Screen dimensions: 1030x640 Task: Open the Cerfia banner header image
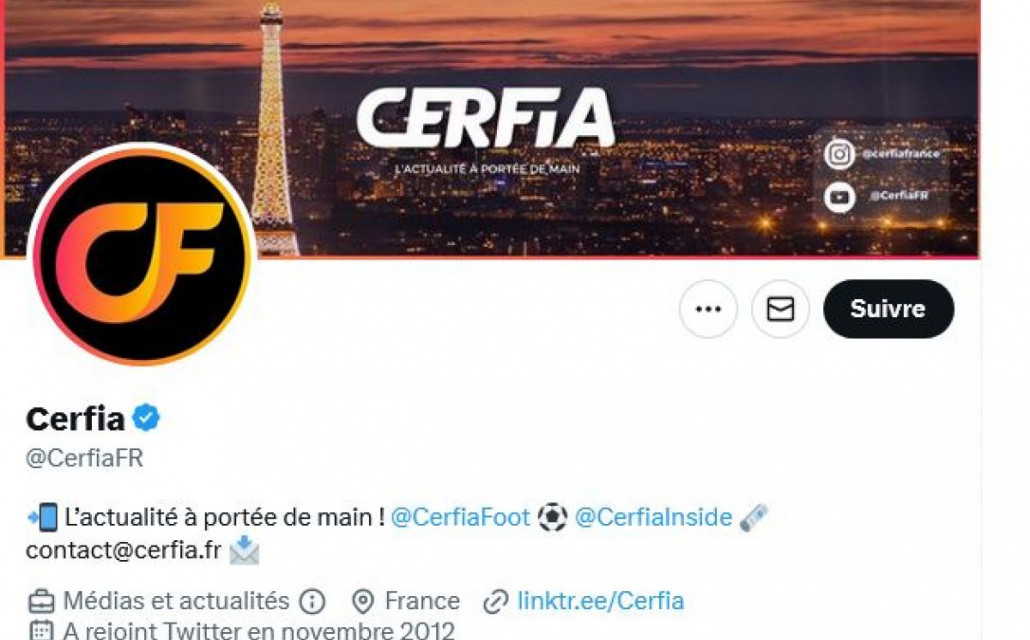coord(491,128)
